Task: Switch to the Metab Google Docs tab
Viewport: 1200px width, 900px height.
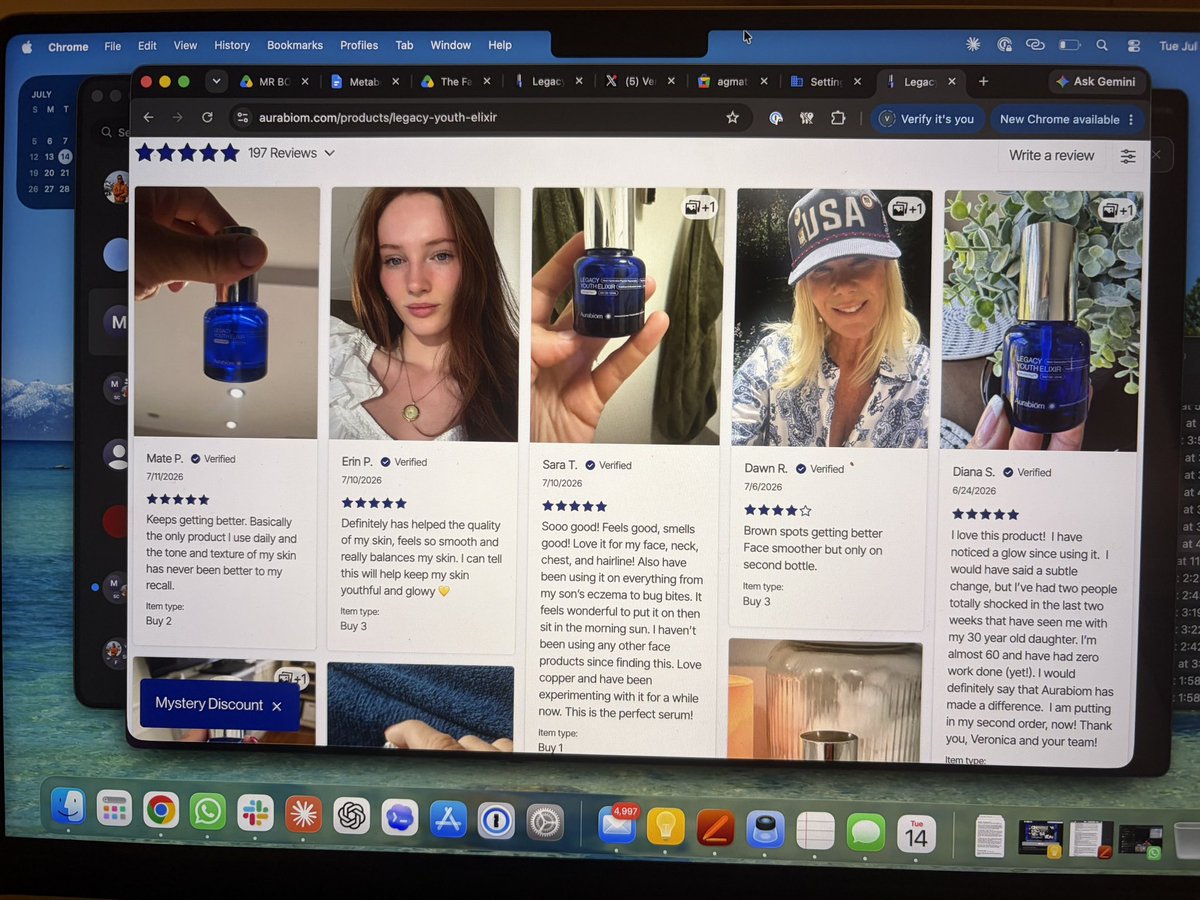Action: pyautogui.click(x=365, y=82)
